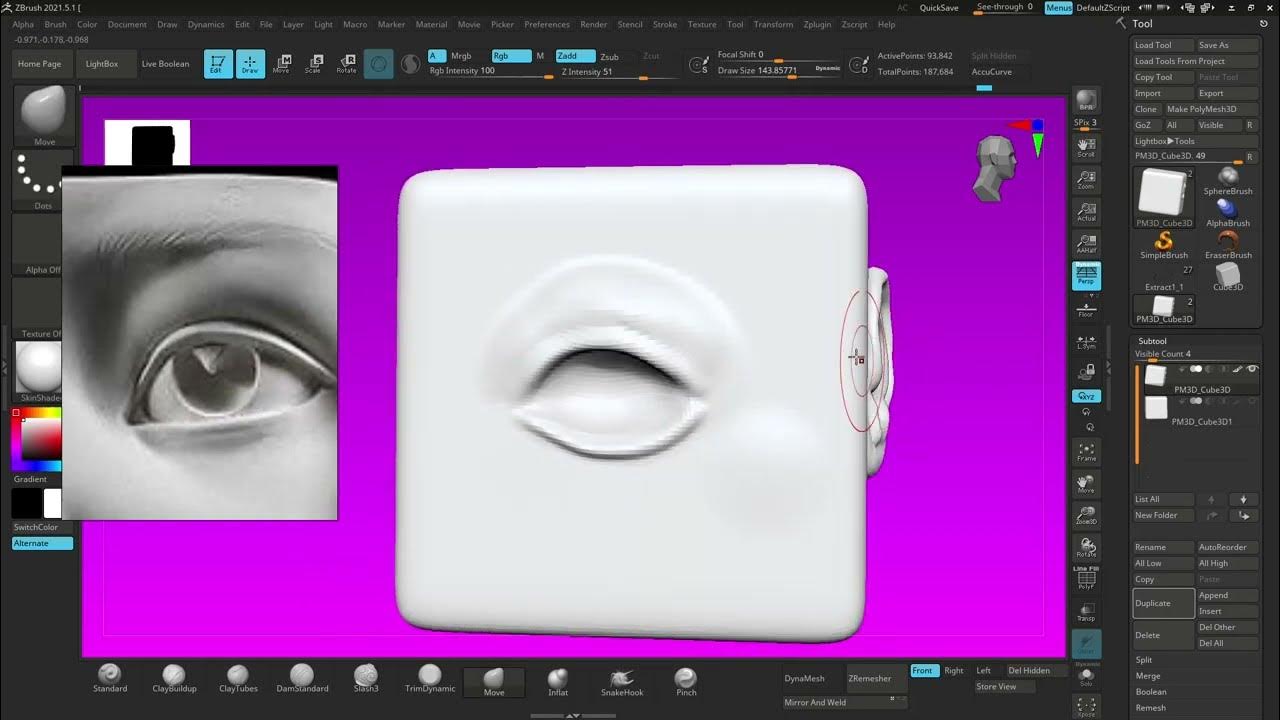
Task: Click the Append button
Action: 1229,595
